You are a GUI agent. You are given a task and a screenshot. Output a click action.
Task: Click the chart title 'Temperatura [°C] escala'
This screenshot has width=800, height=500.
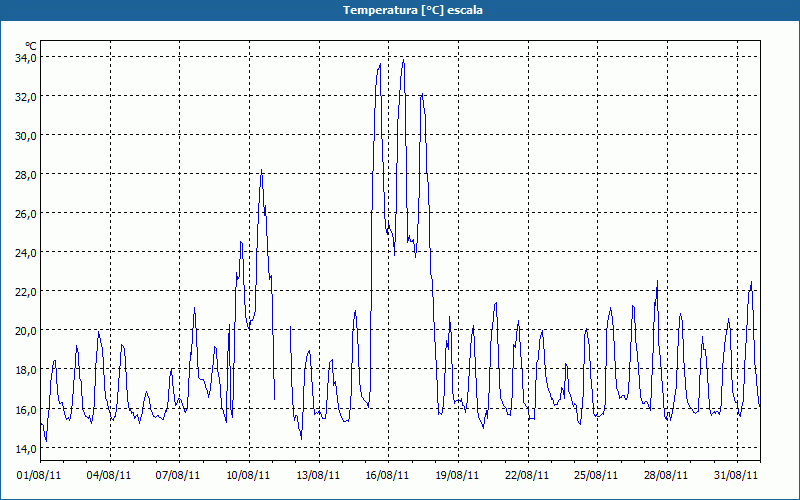pos(413,10)
